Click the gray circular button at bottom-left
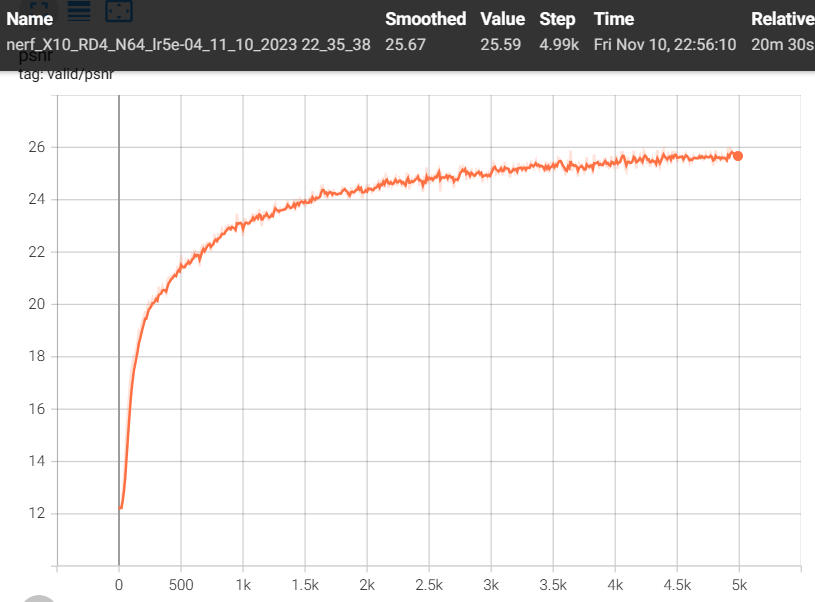815x602 pixels. 40,597
